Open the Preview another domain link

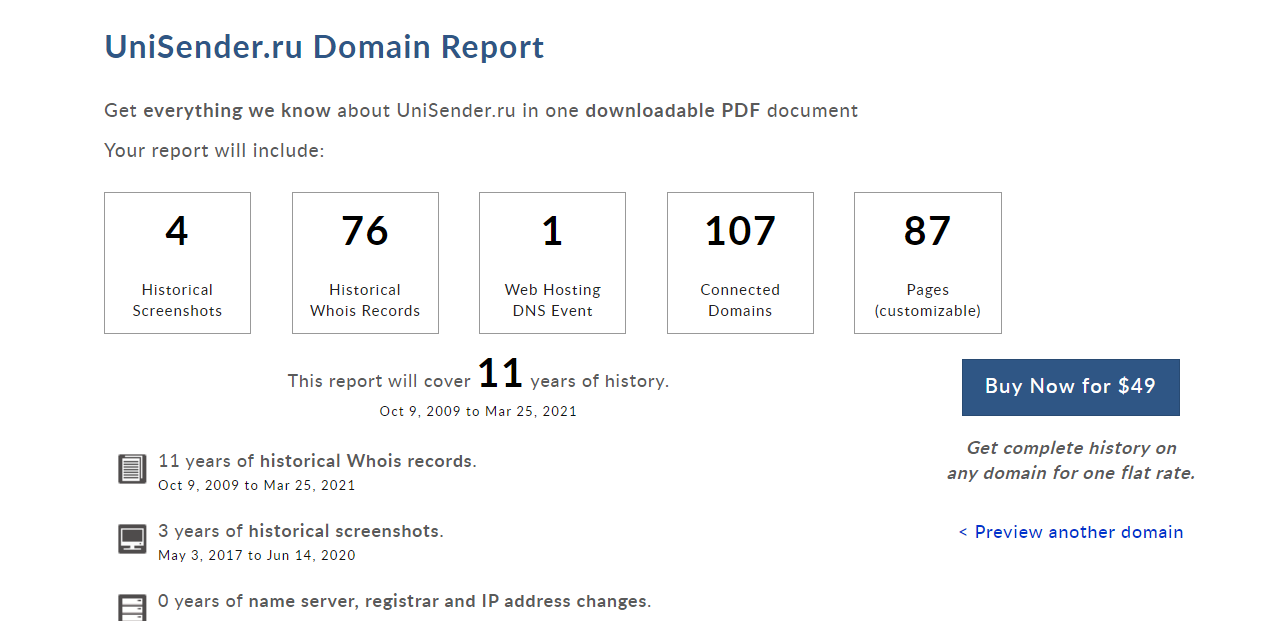coord(1071,532)
